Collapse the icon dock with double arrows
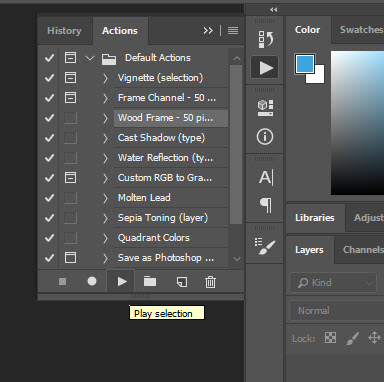 click(x=274, y=10)
